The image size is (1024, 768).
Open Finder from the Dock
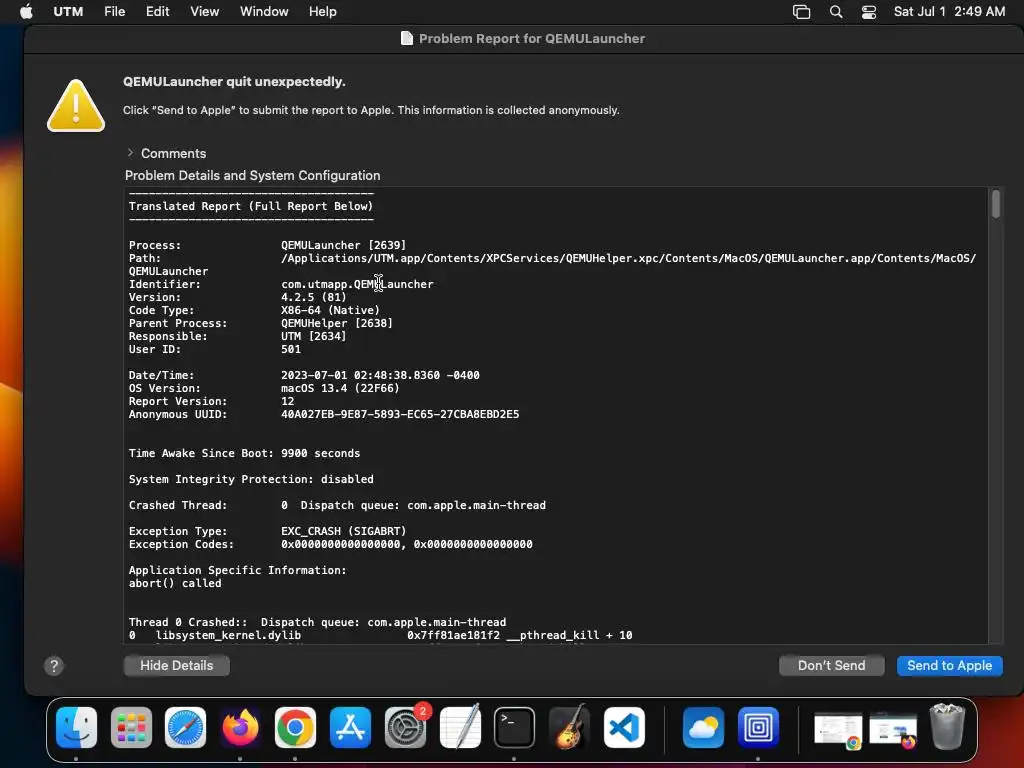tap(76, 727)
